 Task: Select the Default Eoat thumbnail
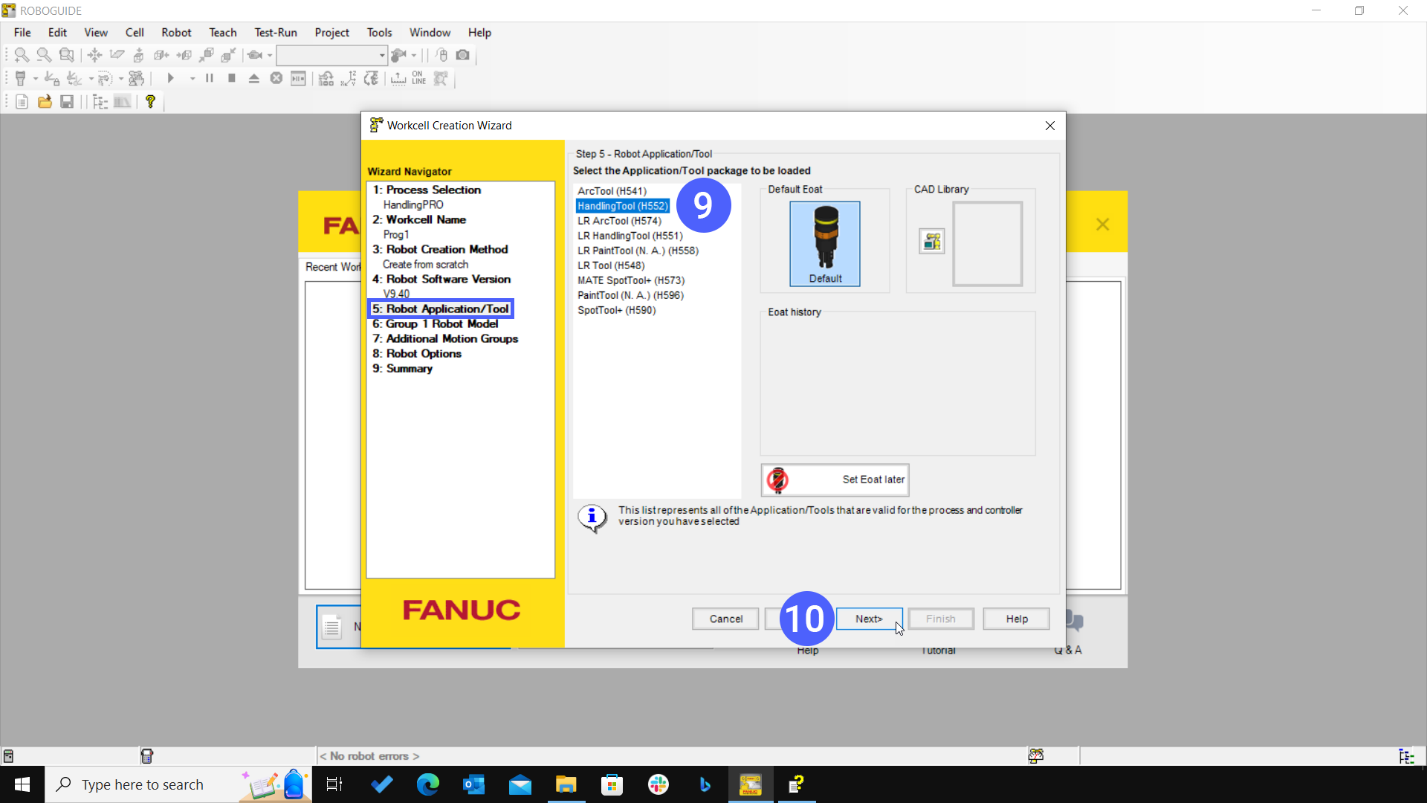coord(824,243)
